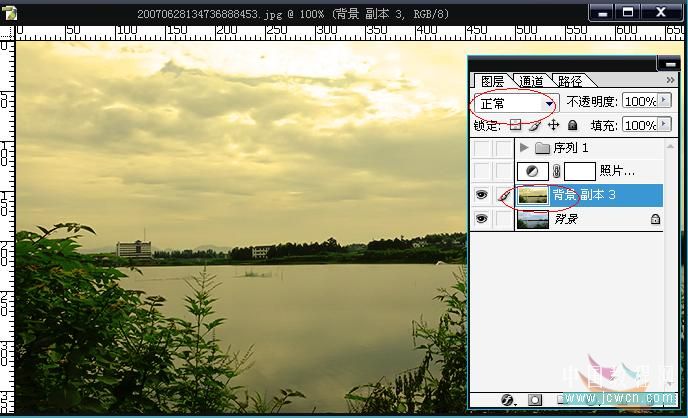Click the adjustment icon thumbnail of 照片 layer

coord(532,171)
